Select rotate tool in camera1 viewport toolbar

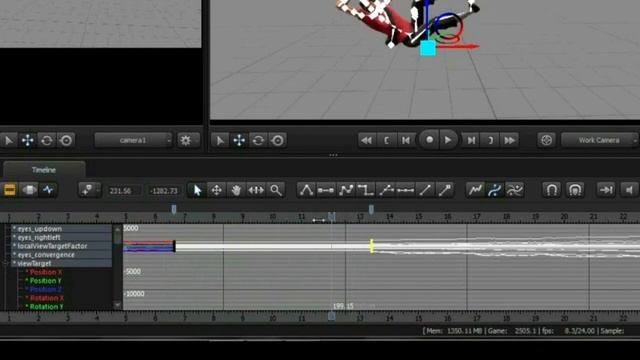pyautogui.click(x=47, y=140)
